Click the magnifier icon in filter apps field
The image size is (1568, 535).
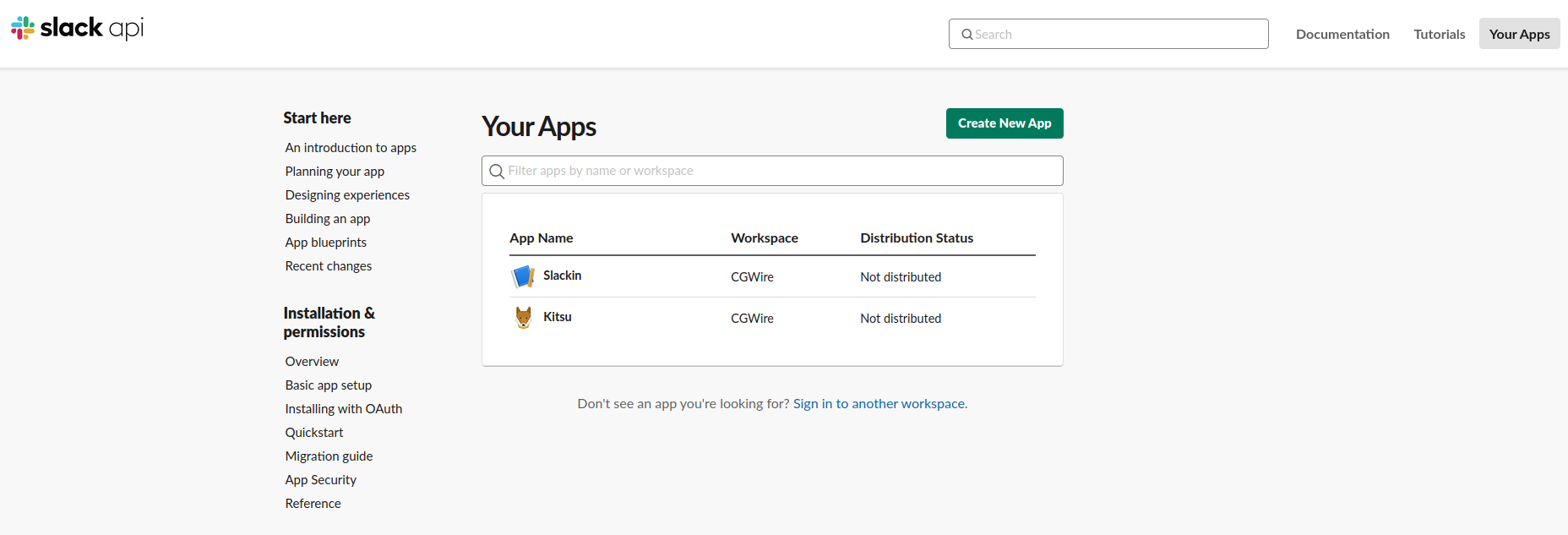[x=497, y=172]
